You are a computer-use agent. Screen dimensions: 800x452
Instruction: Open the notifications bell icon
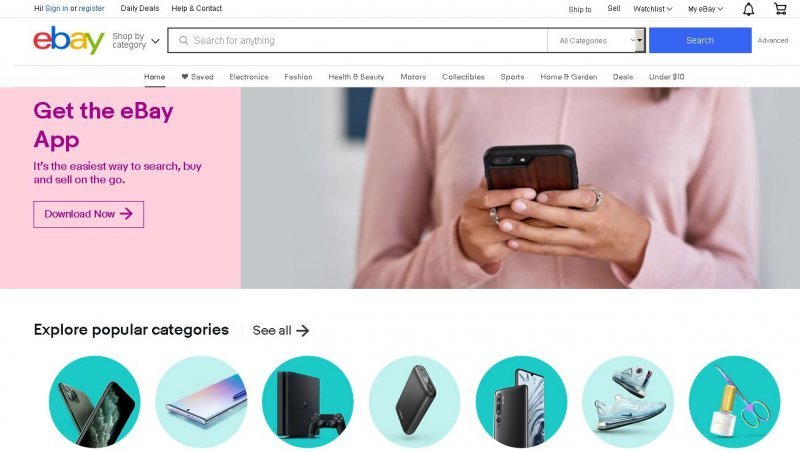coord(748,9)
